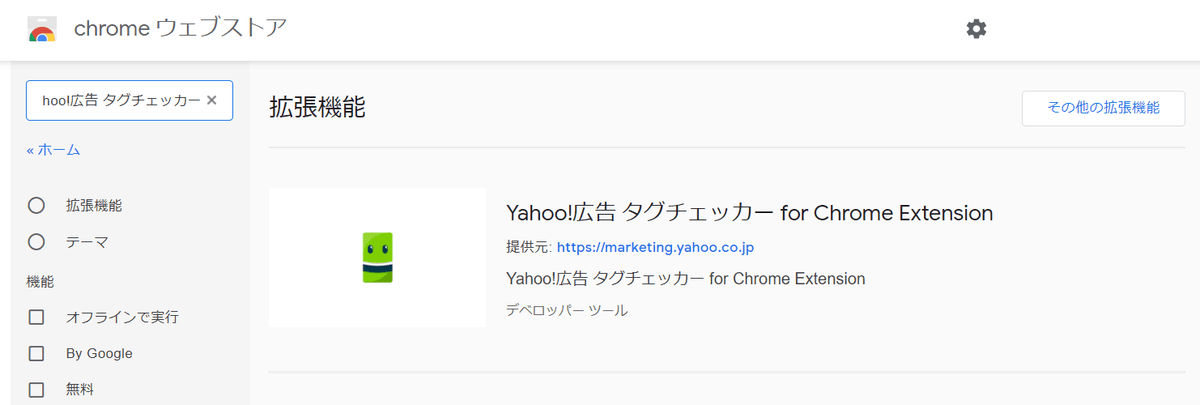1200x405 pixels.
Task: Go back via the « ホーム link
Action: point(53,150)
